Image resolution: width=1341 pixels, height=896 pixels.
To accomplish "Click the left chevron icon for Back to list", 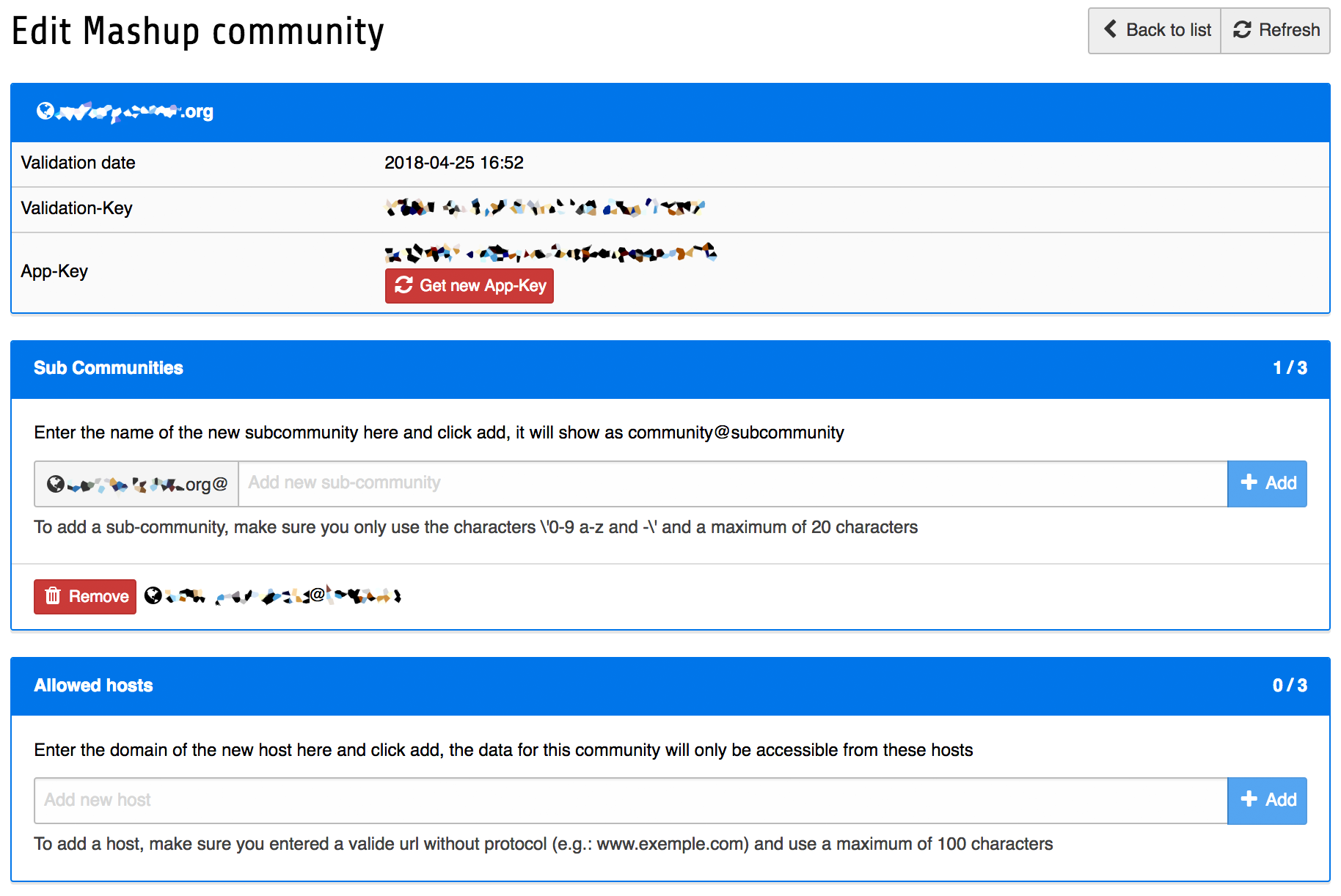I will (1111, 29).
